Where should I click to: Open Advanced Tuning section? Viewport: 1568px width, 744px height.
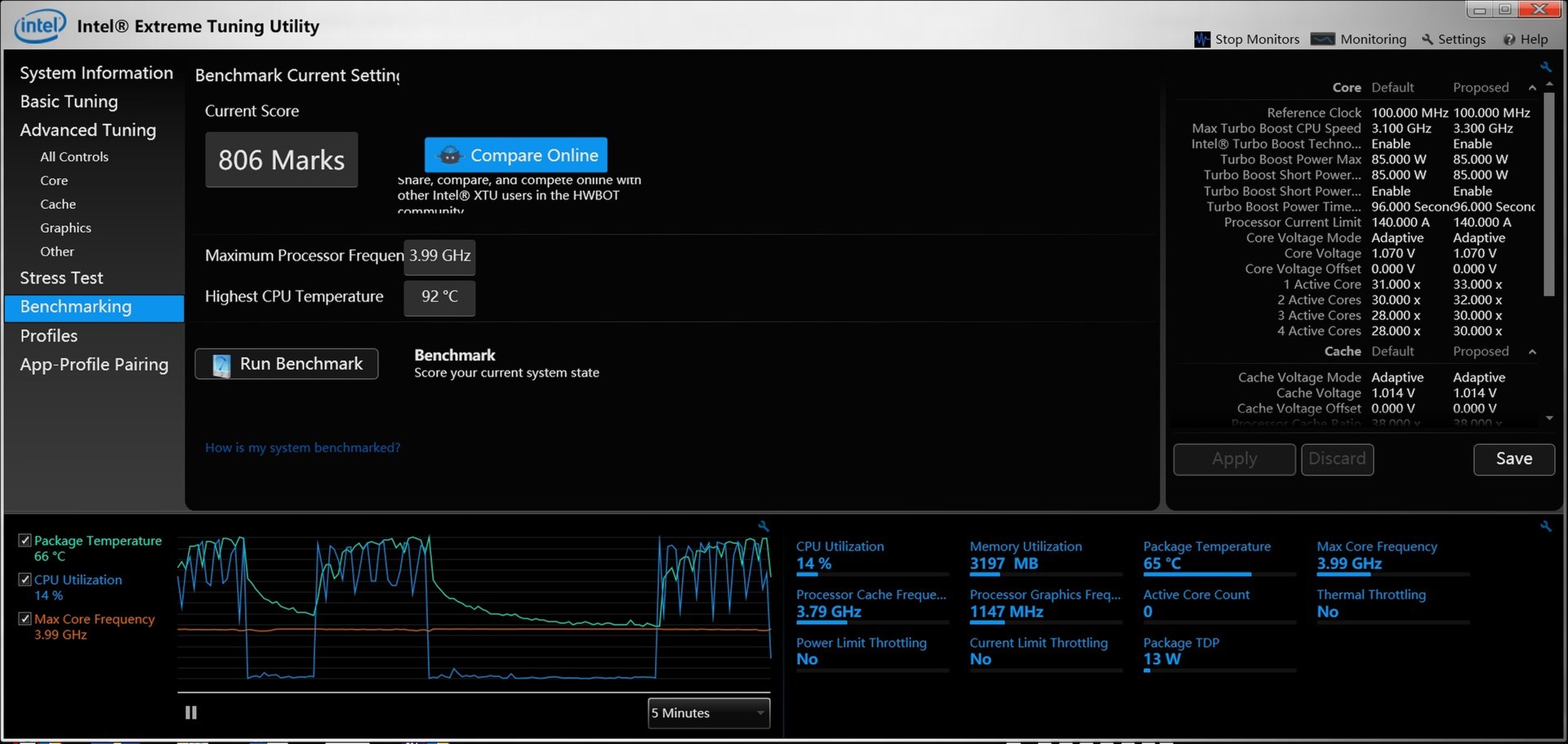[87, 130]
